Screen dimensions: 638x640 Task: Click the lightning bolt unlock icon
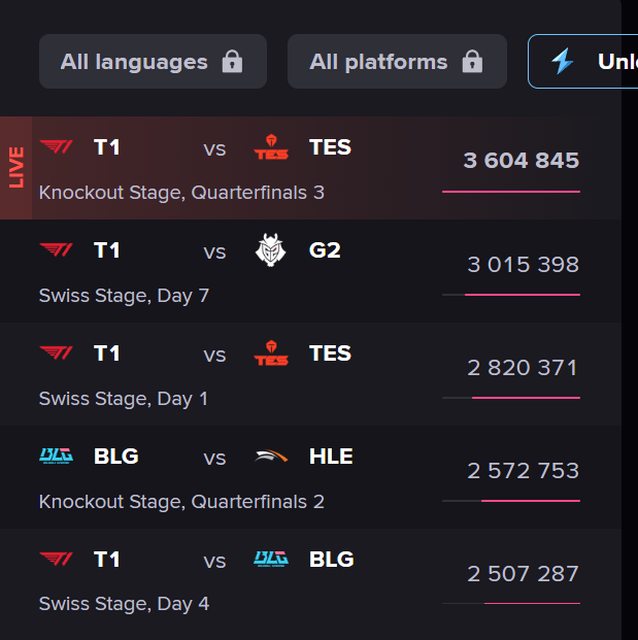[x=563, y=61]
